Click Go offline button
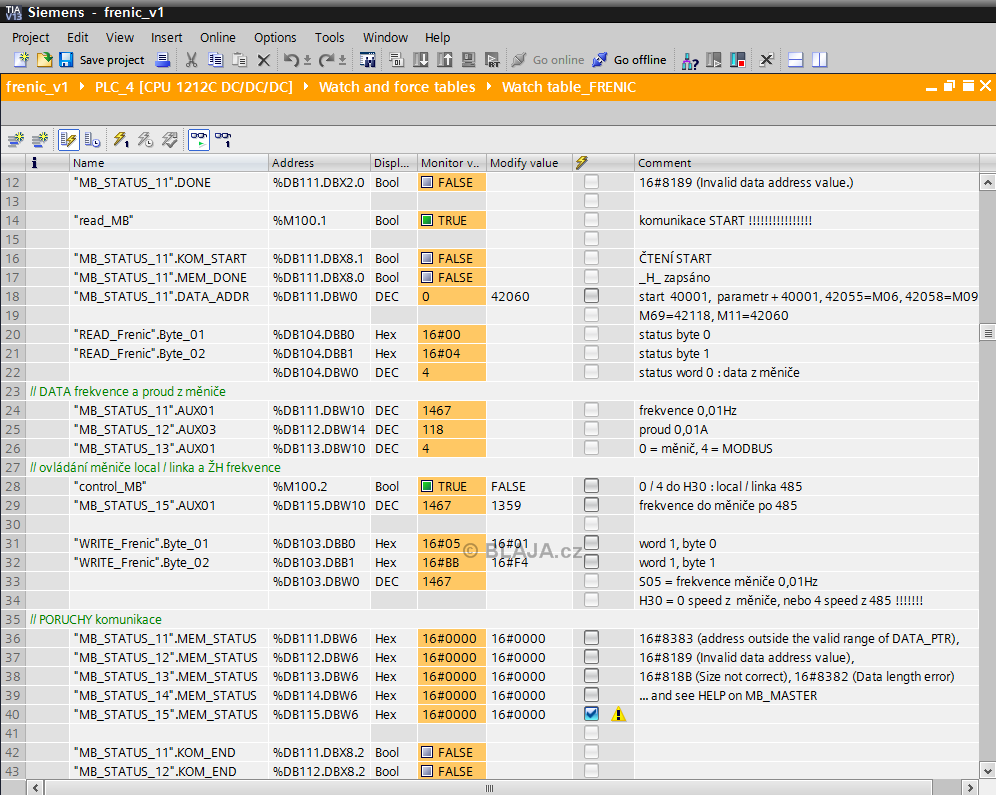Viewport: 996px width, 795px height. (x=629, y=60)
